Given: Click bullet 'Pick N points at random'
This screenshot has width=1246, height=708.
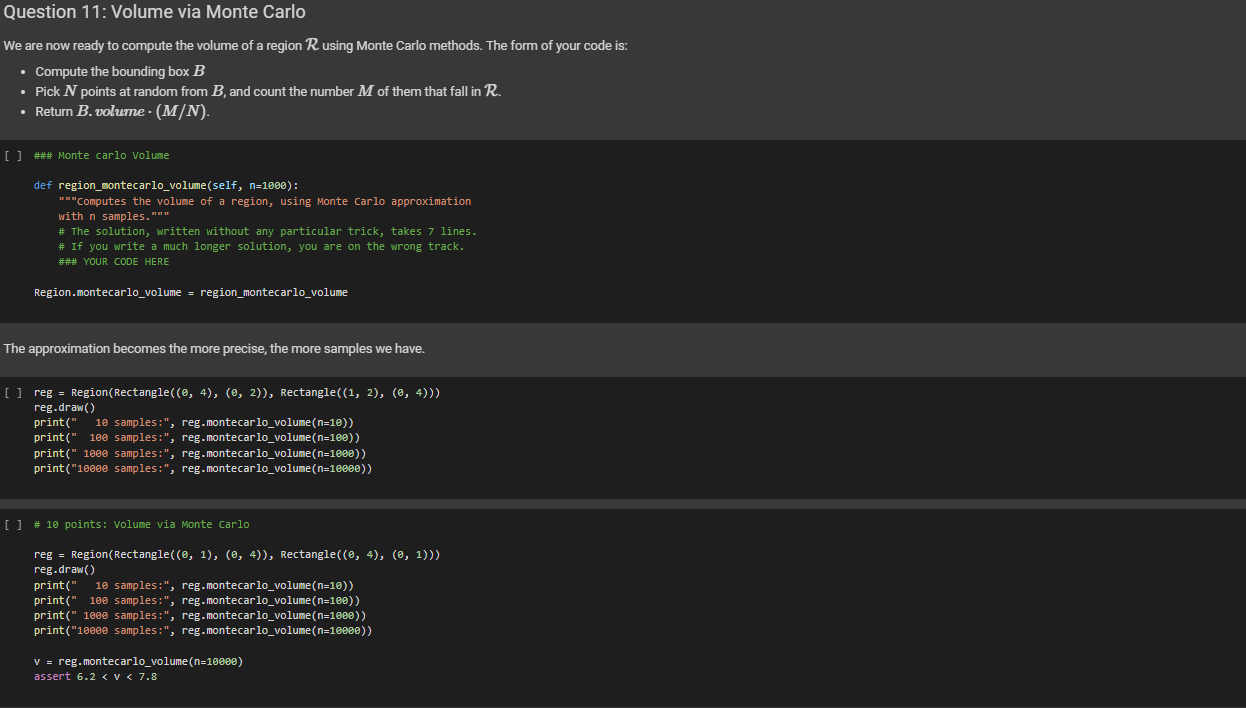Looking at the screenshot, I should (x=268, y=91).
